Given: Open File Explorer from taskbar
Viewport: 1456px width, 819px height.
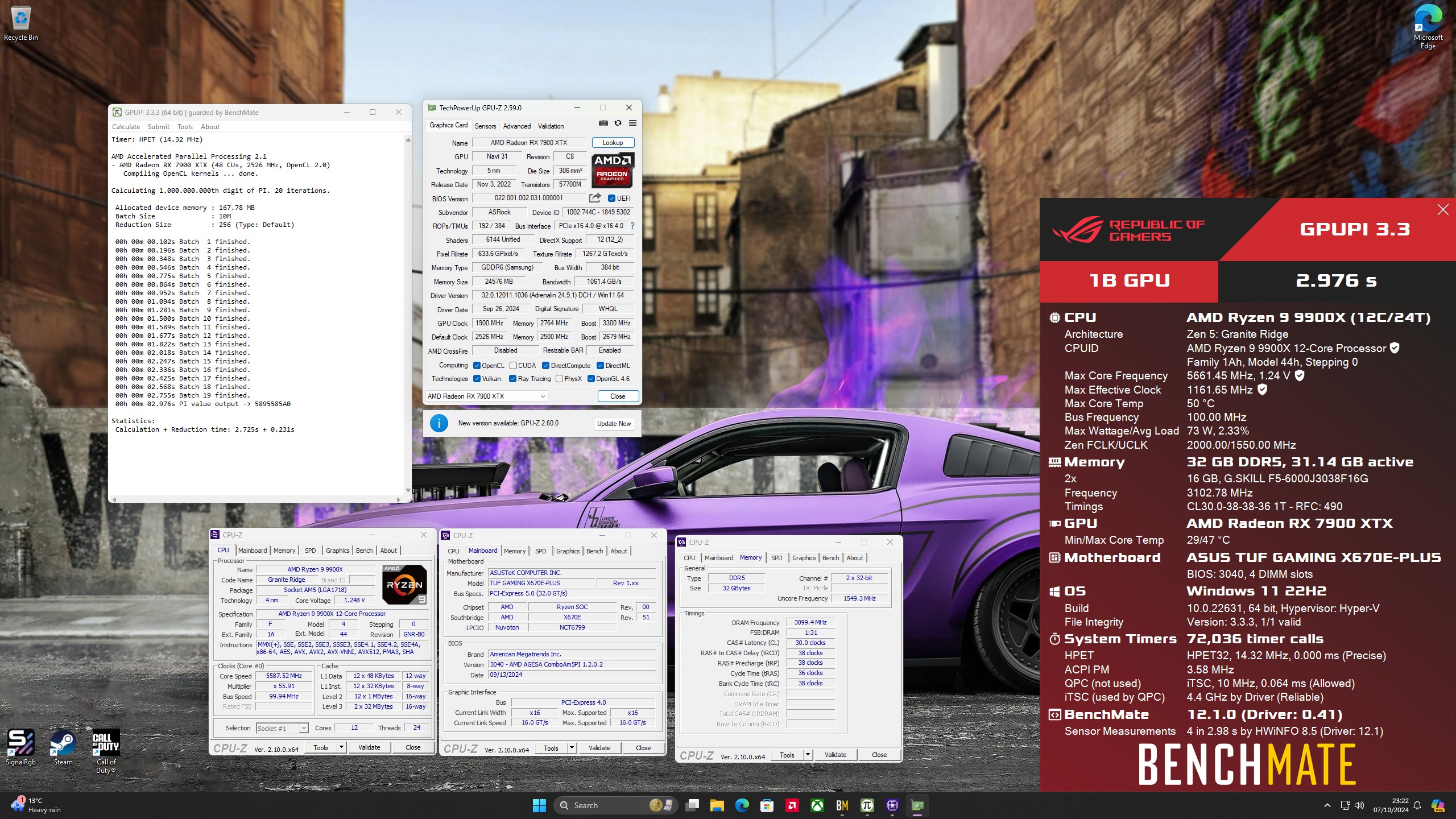Looking at the screenshot, I should 717,805.
